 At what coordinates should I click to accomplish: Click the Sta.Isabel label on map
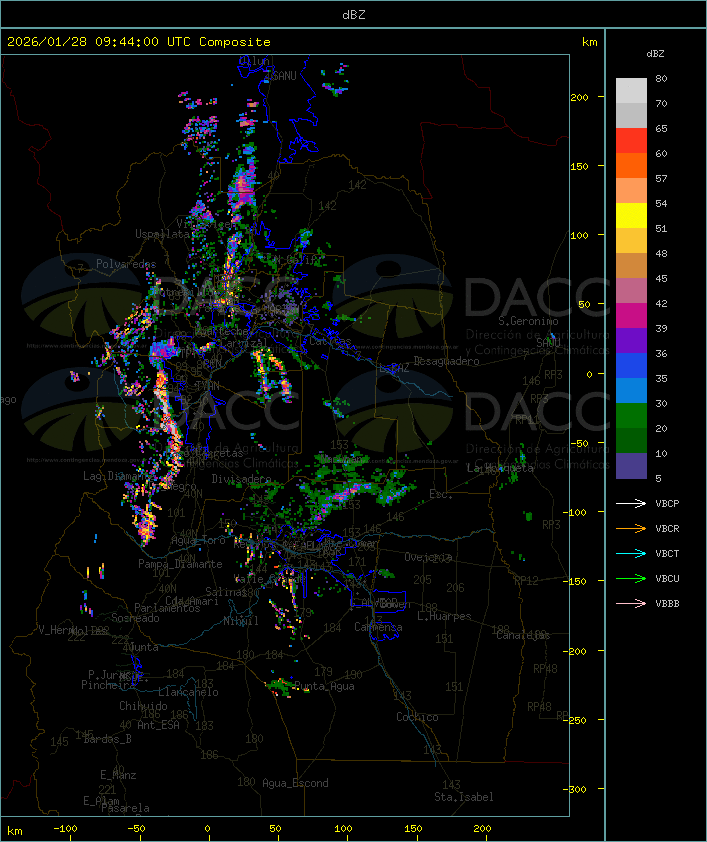pyautogui.click(x=463, y=797)
